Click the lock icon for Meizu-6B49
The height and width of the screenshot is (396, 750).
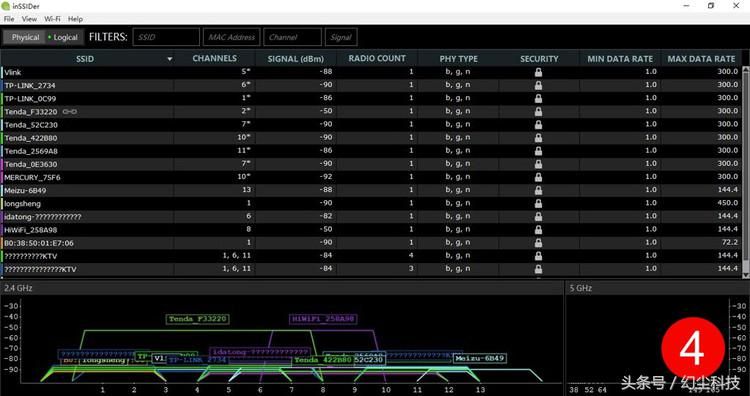538,190
